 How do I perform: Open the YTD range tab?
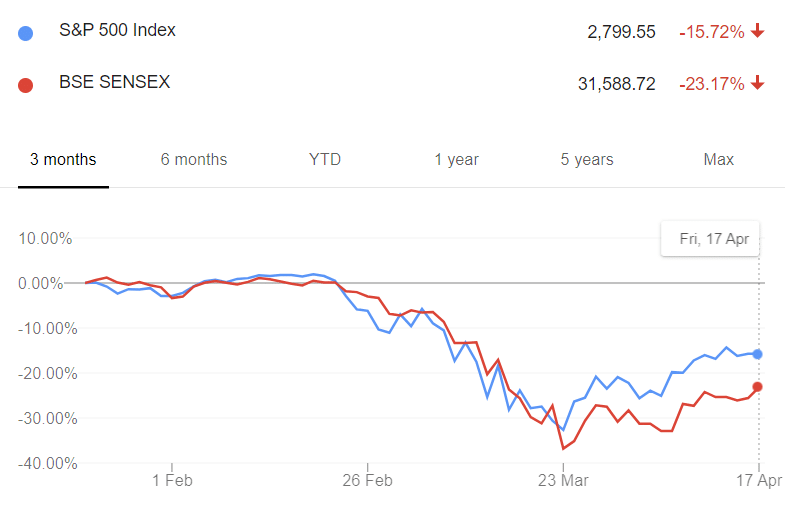pos(325,160)
